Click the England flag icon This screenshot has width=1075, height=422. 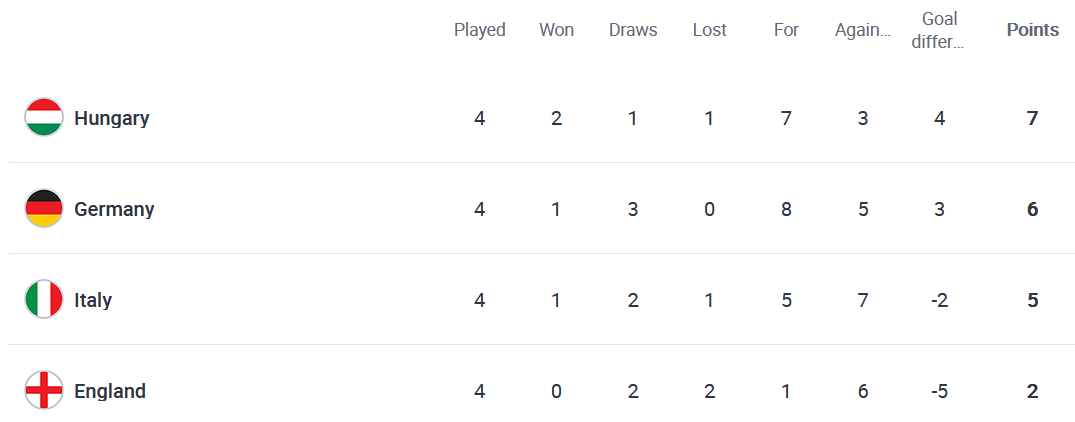point(44,391)
